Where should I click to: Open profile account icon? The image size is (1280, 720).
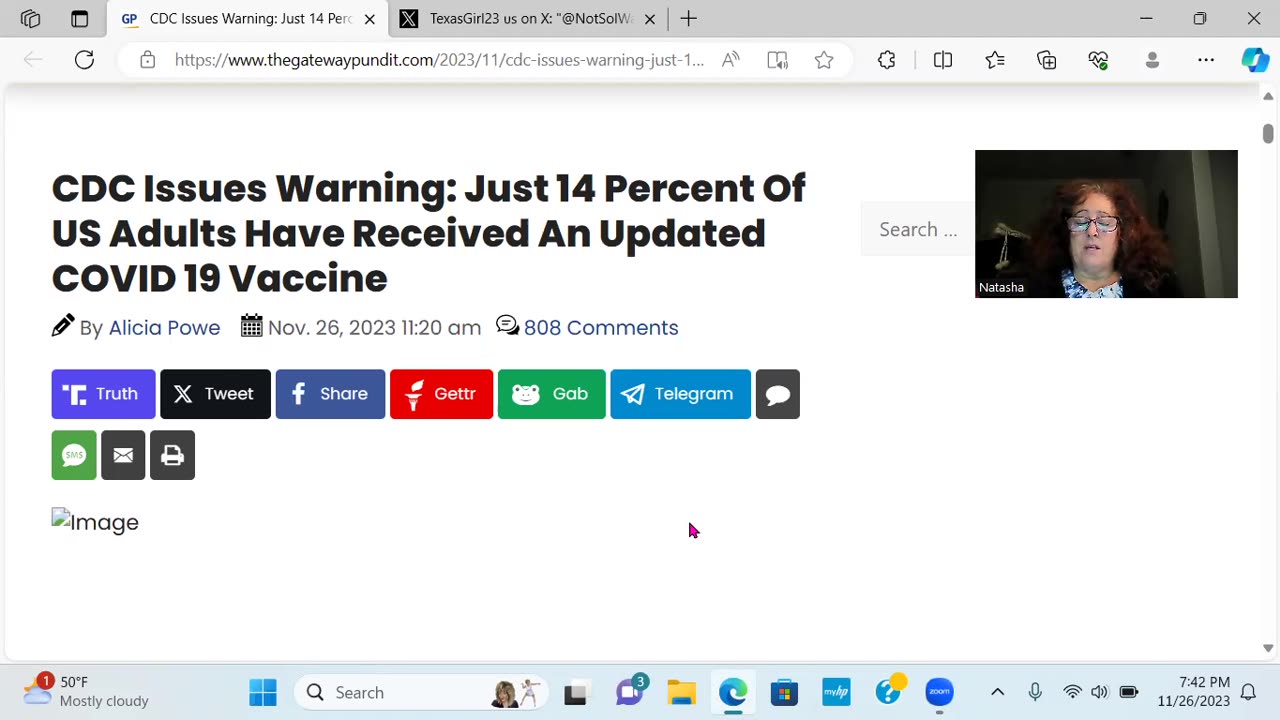pos(1152,60)
